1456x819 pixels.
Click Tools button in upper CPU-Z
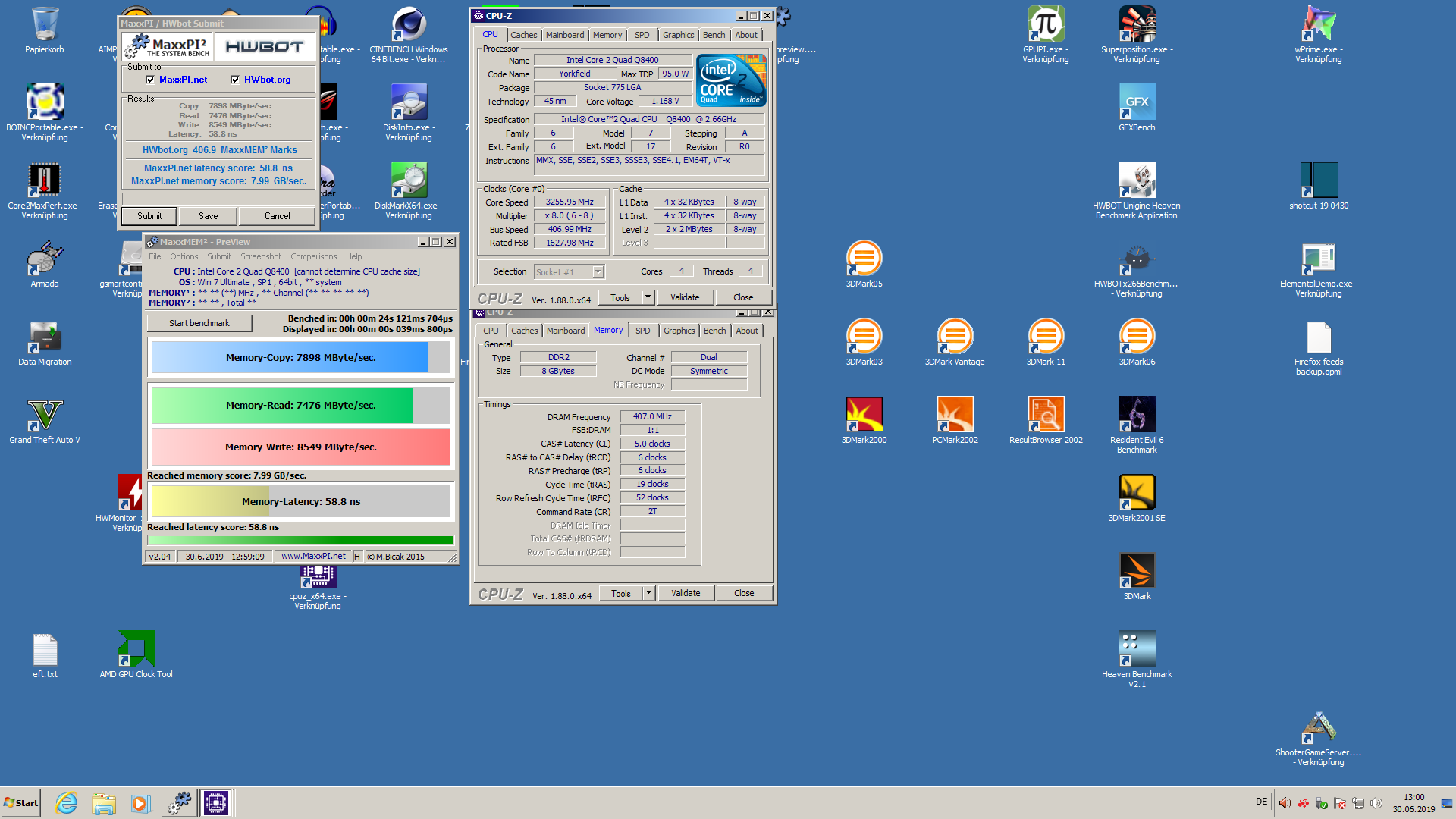620,297
